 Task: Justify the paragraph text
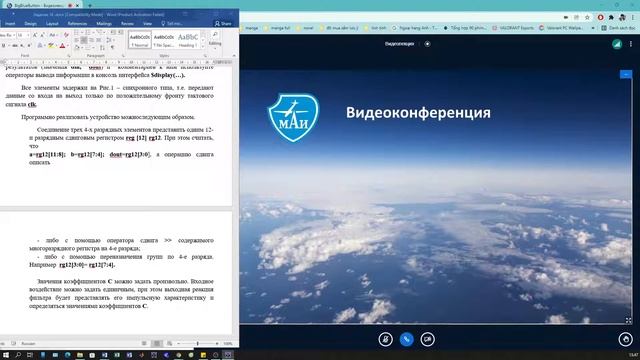99,40
